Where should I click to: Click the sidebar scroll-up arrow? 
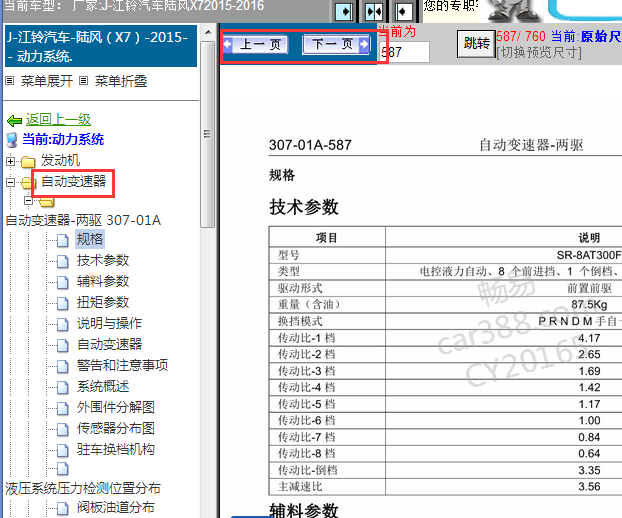click(x=207, y=33)
